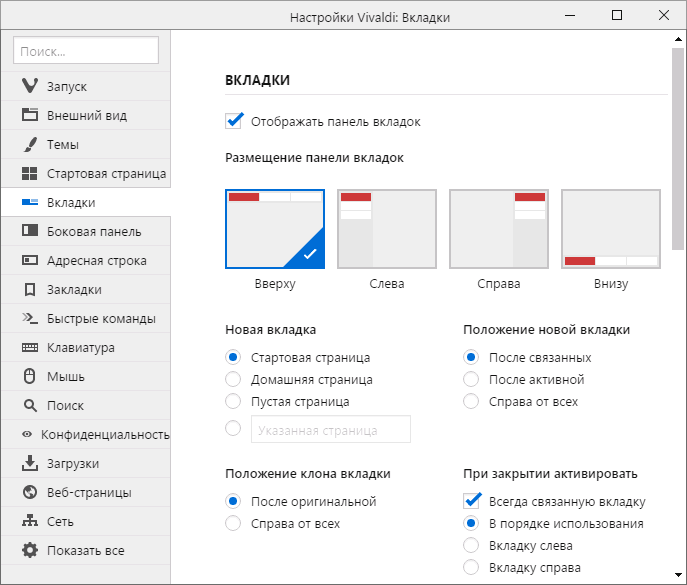Click the gear icon beside Показать все
The width and height of the screenshot is (687, 585).
pos(30,550)
